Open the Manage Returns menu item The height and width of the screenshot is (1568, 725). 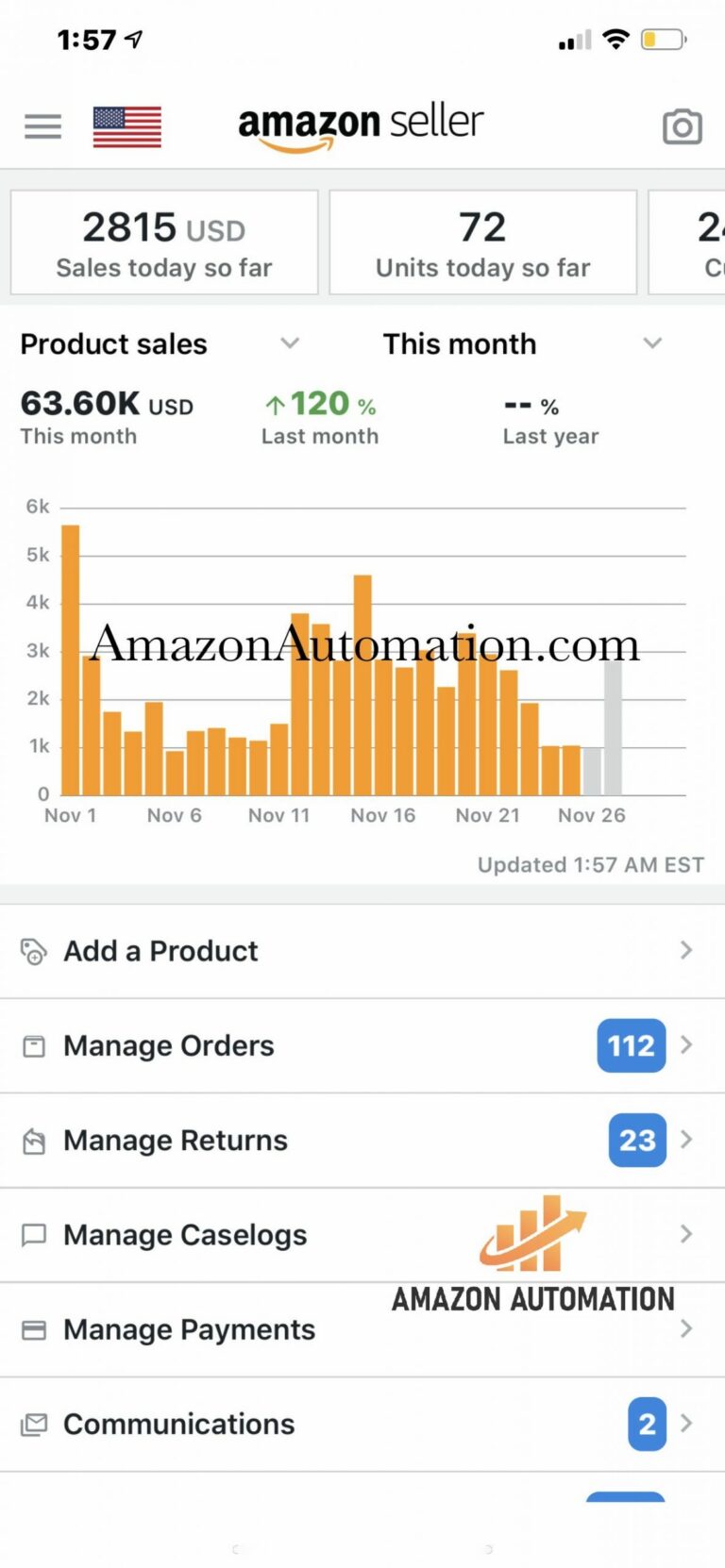click(x=176, y=1141)
